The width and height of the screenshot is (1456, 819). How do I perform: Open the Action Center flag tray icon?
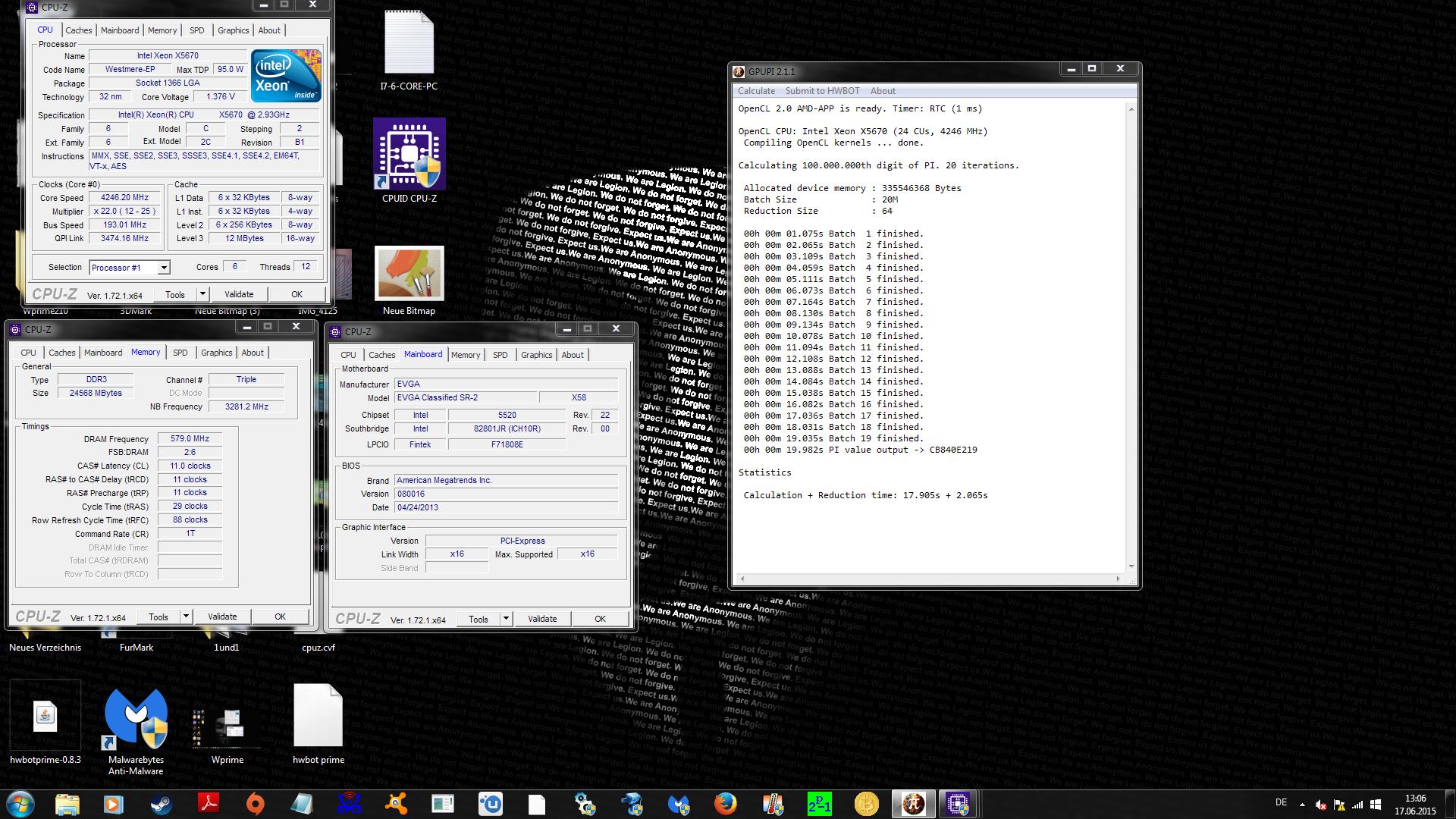click(1339, 805)
